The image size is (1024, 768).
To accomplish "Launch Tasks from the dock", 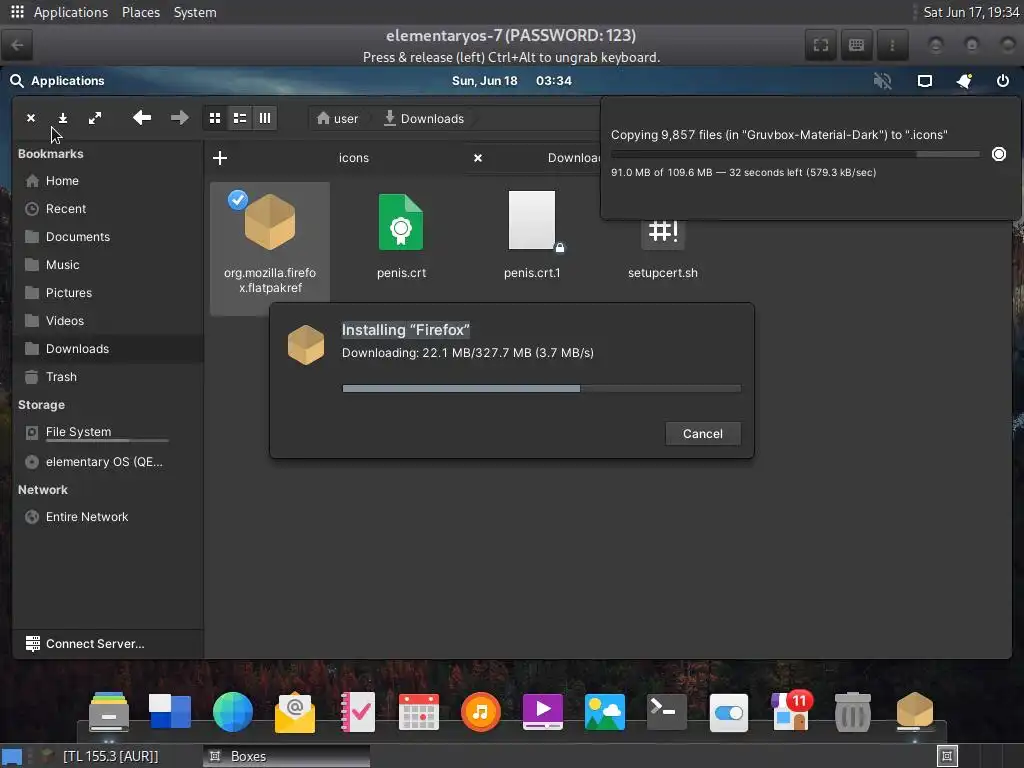I will pos(357,711).
